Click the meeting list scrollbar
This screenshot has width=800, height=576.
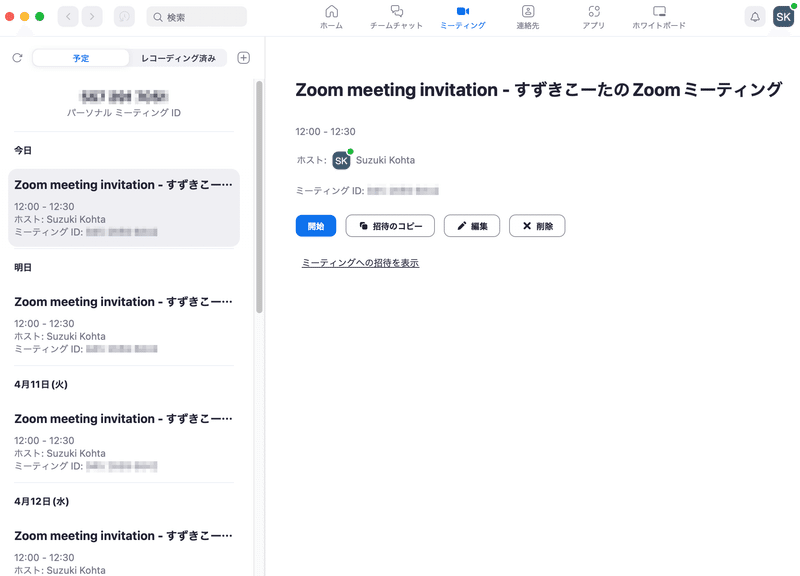tap(259, 197)
